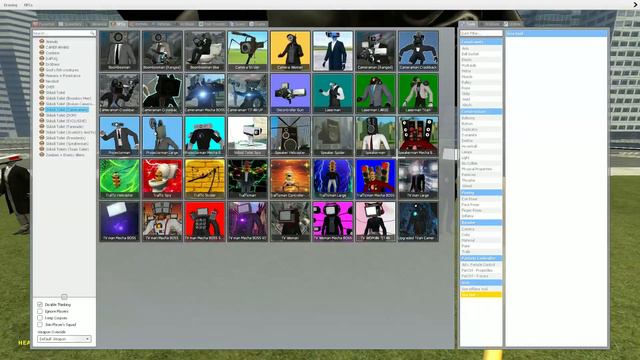Spawn the Laserman on teal background
The height and width of the screenshot is (360, 640).
tap(333, 93)
